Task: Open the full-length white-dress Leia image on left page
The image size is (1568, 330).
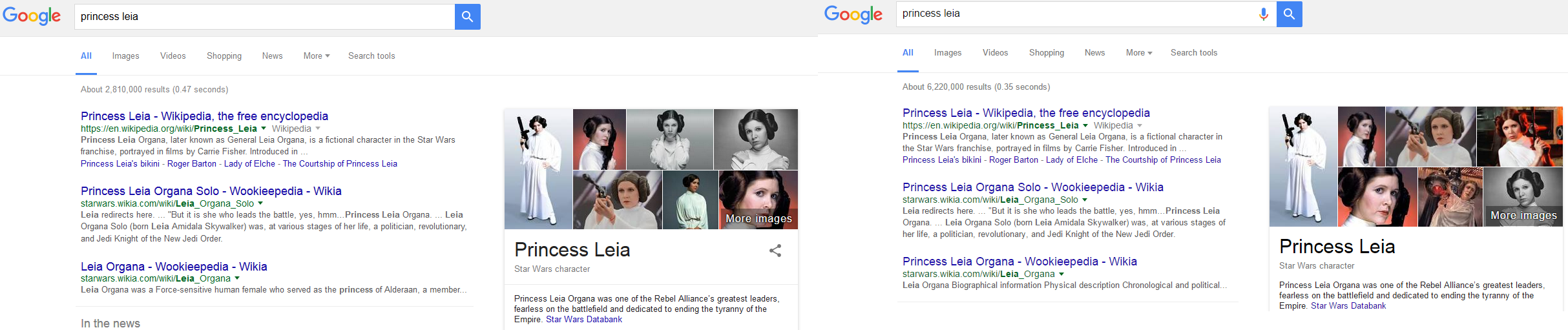Action: tap(538, 169)
